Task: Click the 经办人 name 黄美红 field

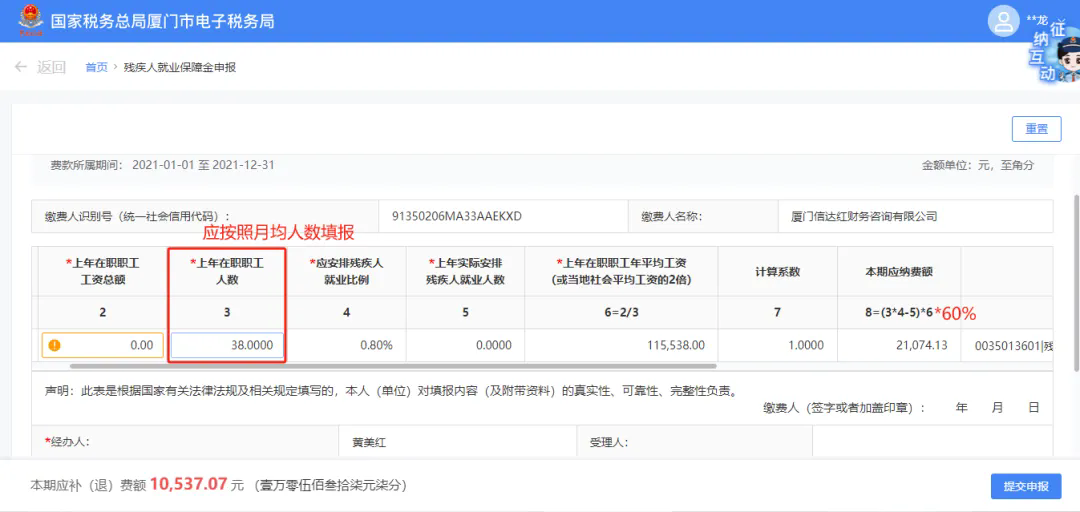Action: (x=457, y=442)
